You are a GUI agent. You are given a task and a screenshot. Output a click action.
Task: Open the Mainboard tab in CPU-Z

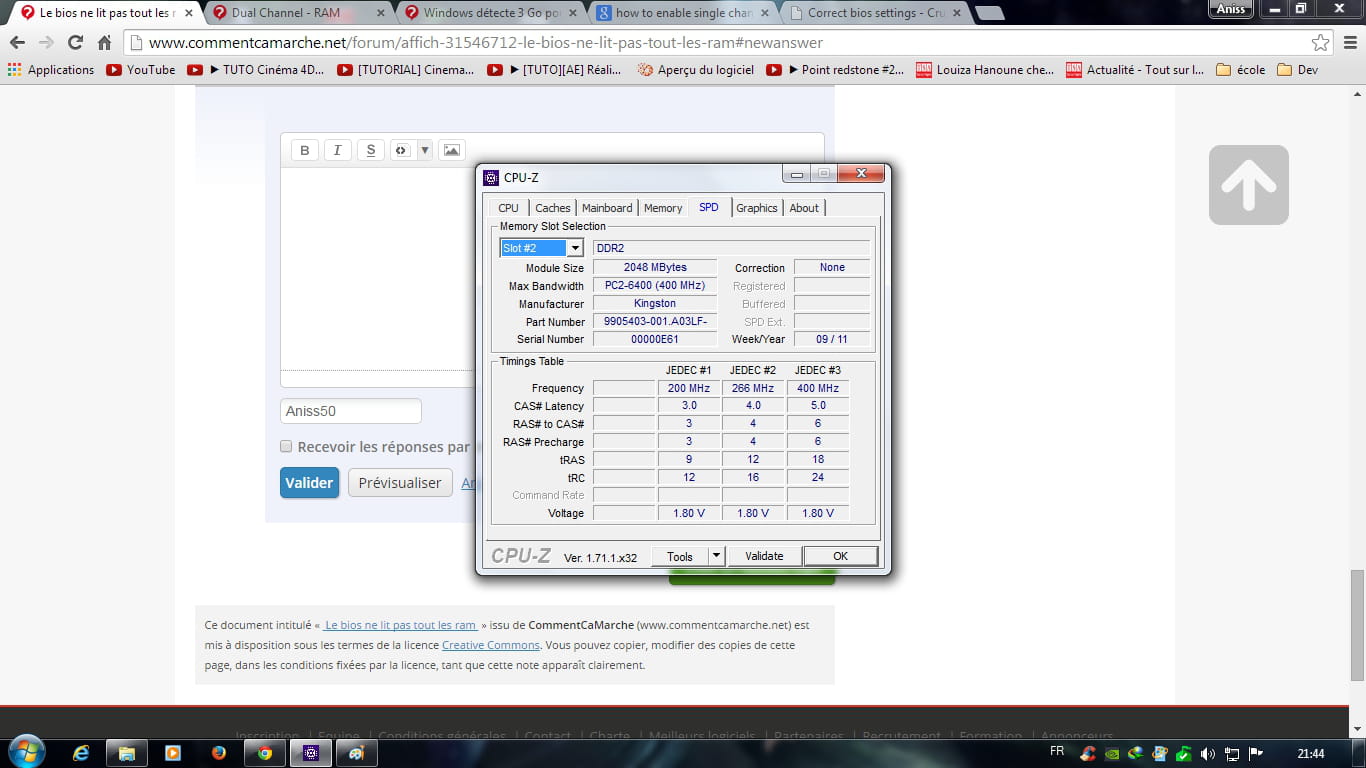point(607,208)
